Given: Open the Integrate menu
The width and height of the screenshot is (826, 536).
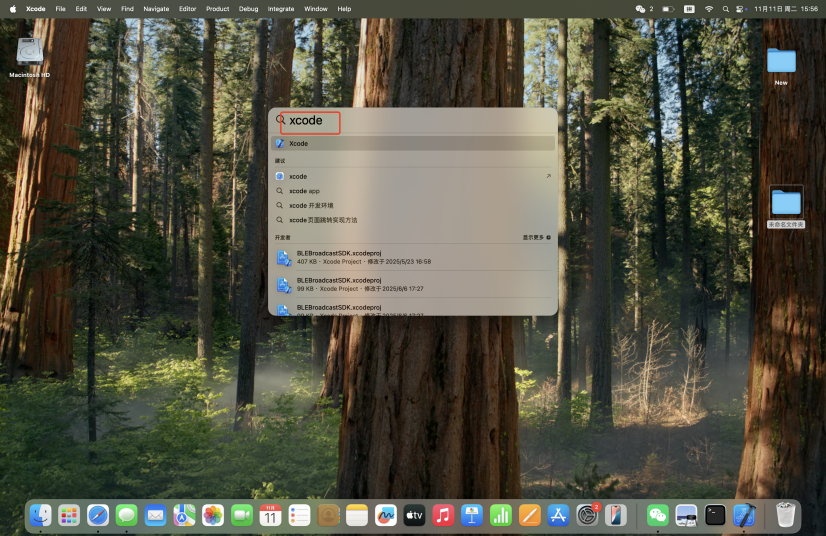Looking at the screenshot, I should [281, 9].
